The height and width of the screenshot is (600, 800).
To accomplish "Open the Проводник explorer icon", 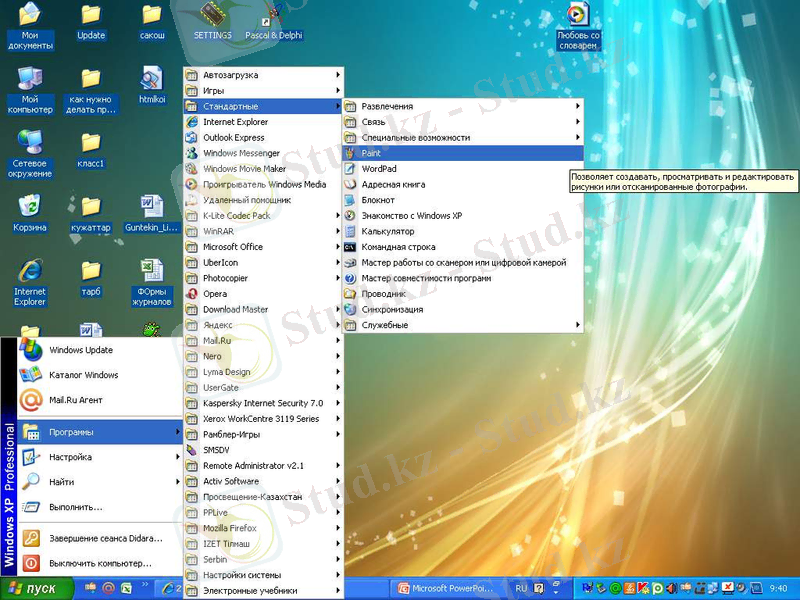I will click(x=351, y=294).
